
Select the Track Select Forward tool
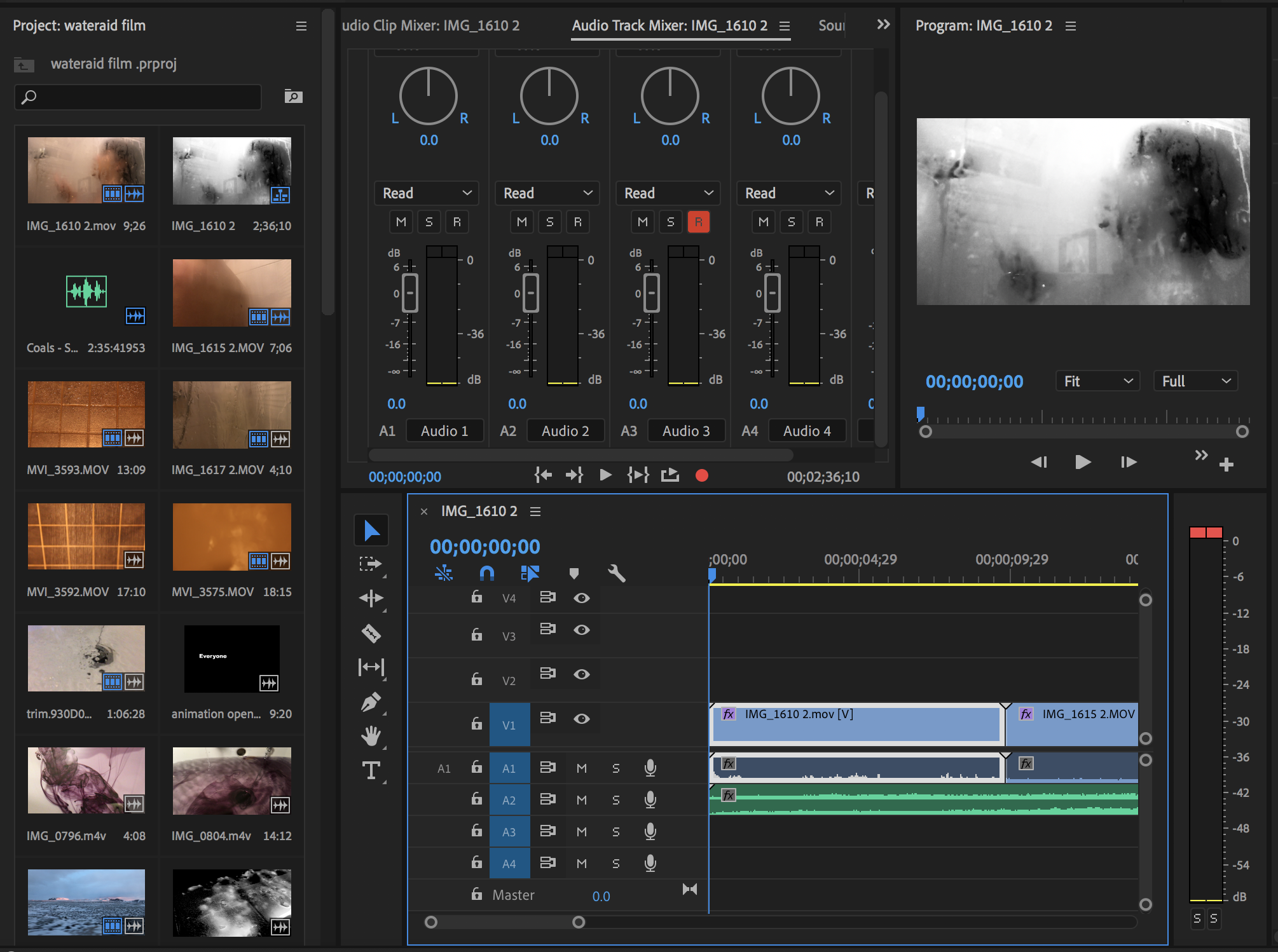(371, 564)
